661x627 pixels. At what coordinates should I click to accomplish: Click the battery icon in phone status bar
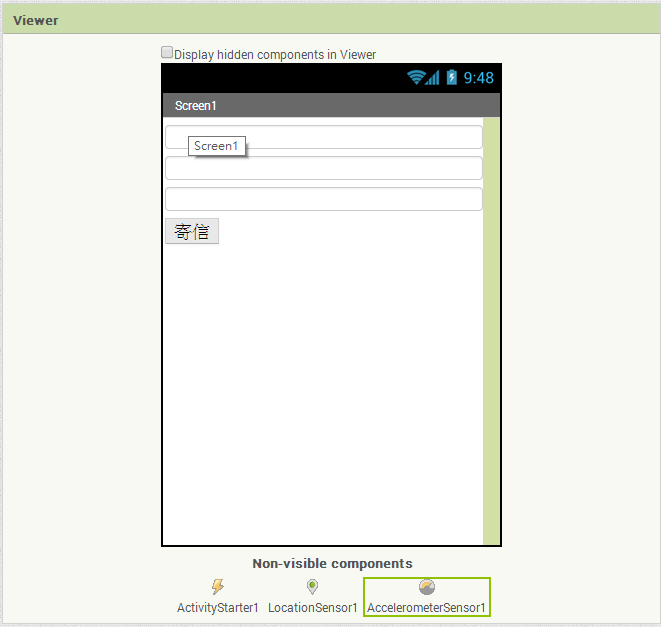click(x=451, y=77)
